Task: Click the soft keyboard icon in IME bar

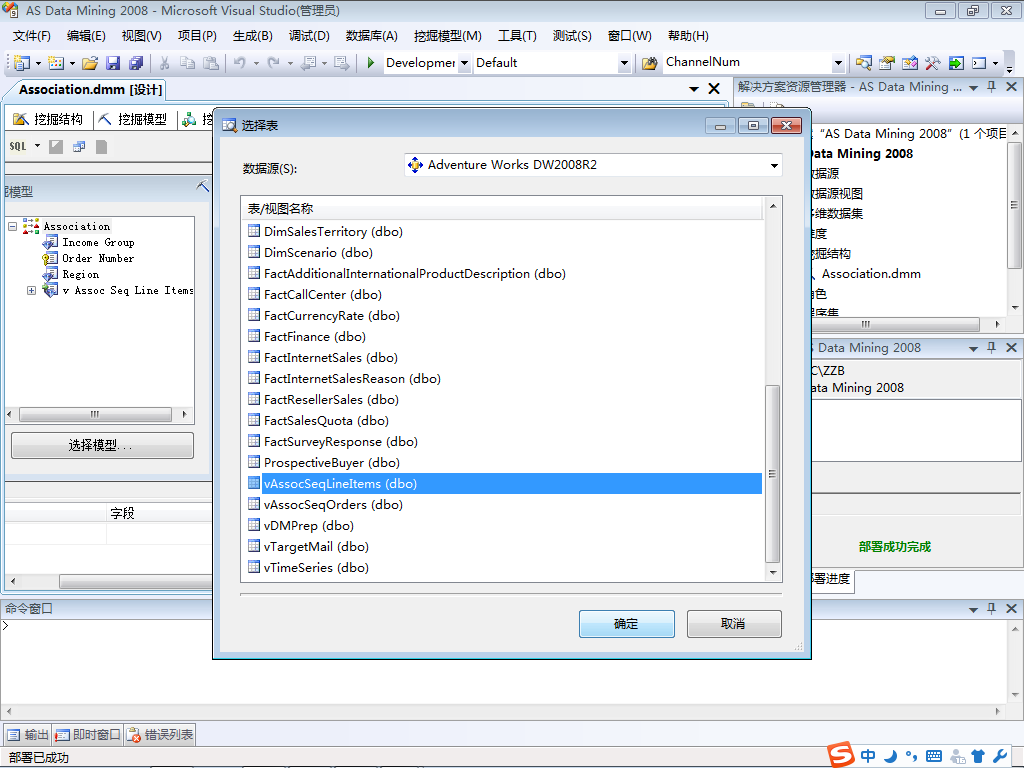Action: click(x=934, y=756)
